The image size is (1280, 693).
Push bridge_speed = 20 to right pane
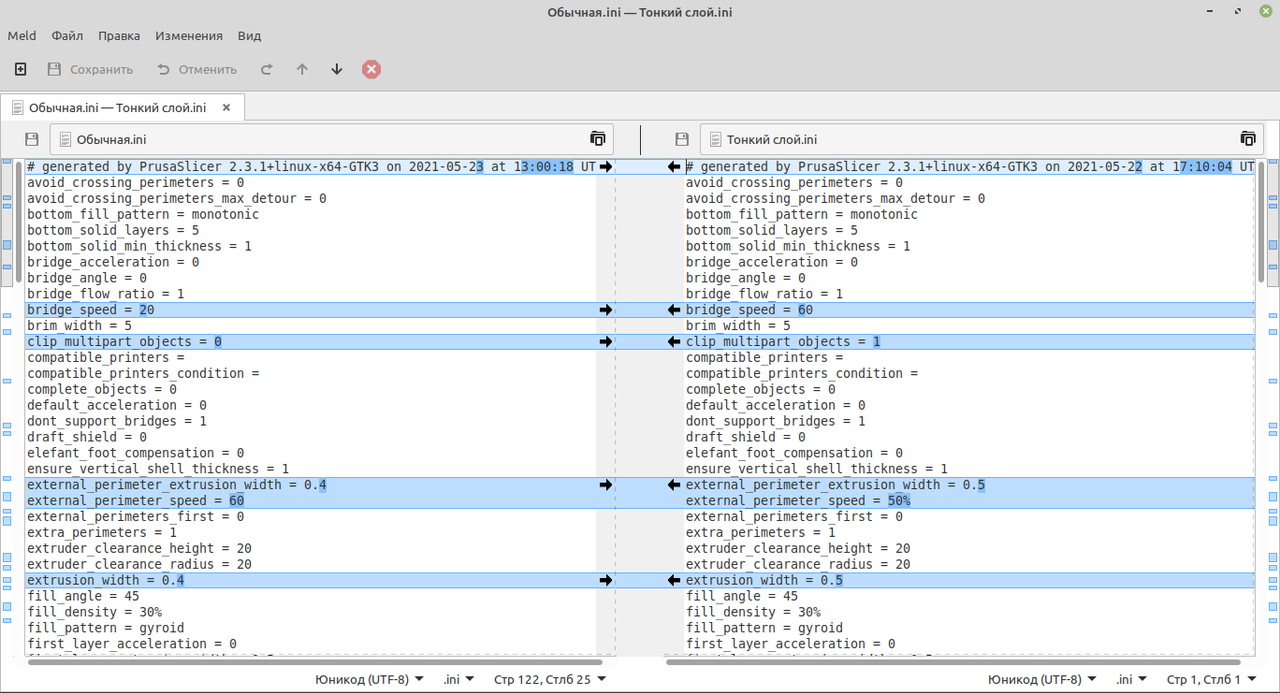(x=605, y=310)
